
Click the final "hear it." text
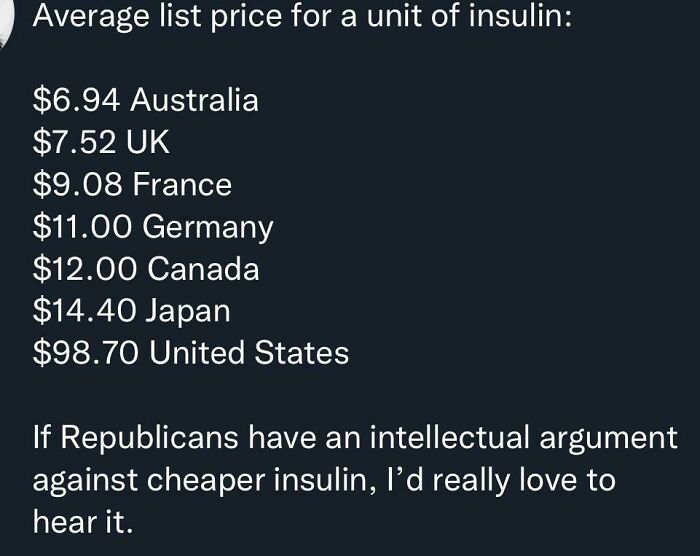[82, 522]
